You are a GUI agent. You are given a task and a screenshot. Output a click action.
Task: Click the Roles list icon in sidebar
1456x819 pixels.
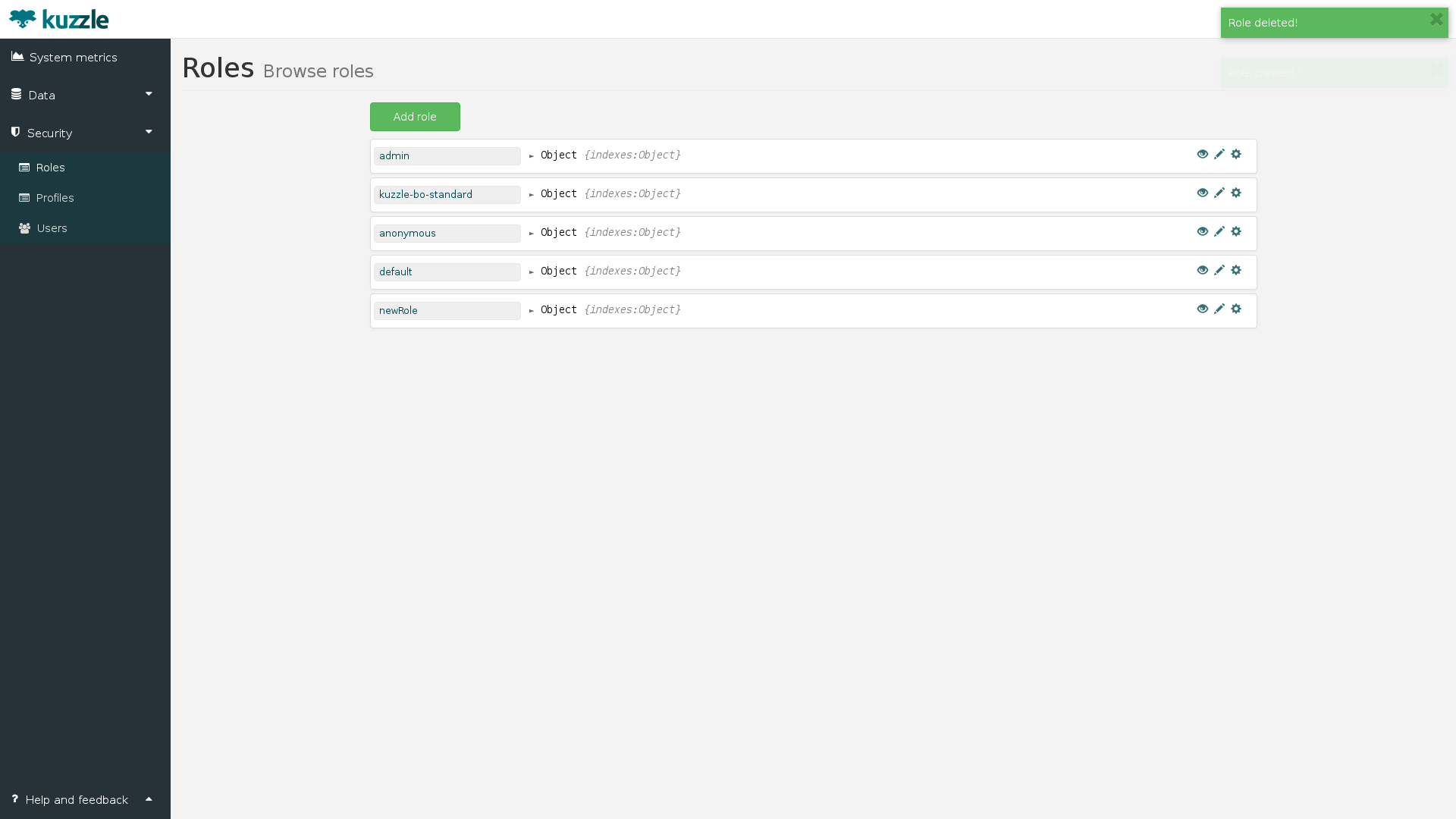(x=24, y=168)
